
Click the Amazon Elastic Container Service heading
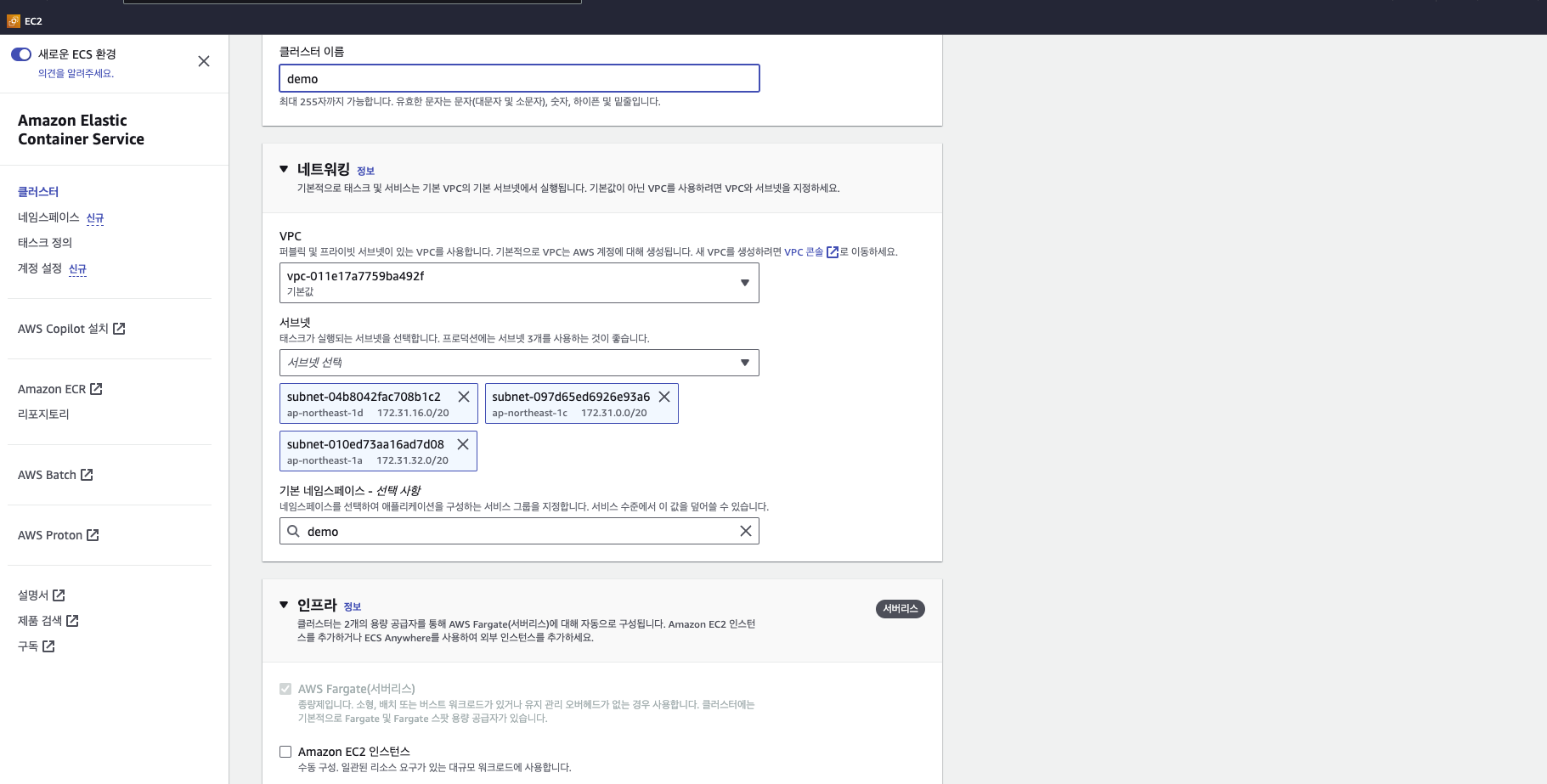click(x=81, y=130)
